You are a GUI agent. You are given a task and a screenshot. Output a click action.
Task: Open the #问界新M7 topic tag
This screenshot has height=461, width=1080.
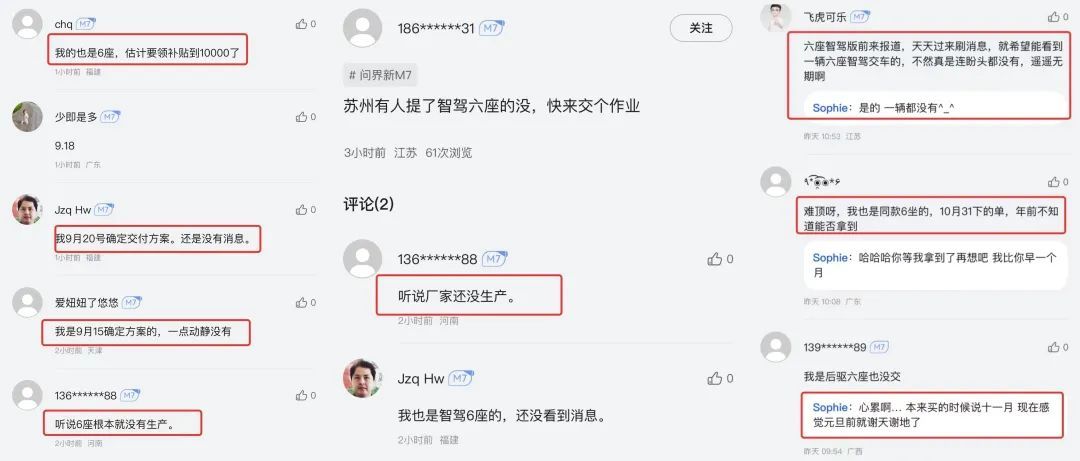[380, 75]
